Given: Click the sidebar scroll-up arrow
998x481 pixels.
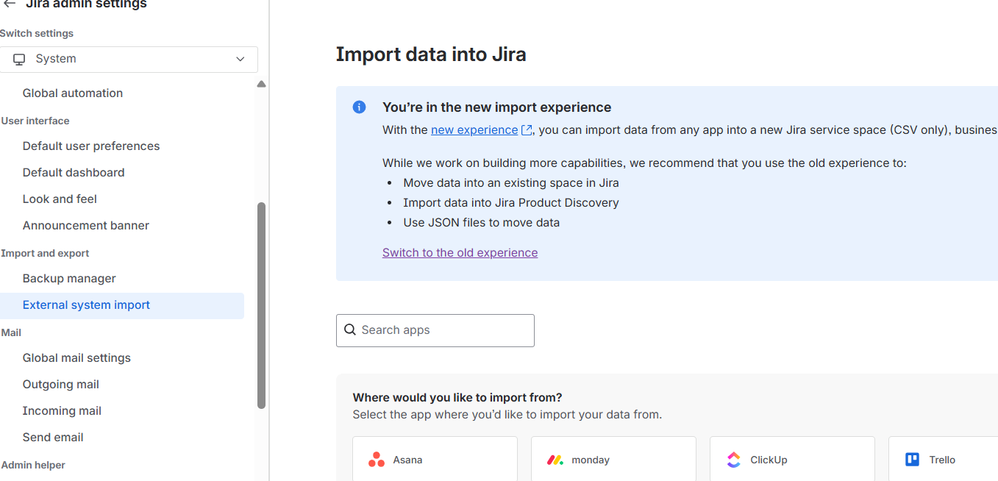Looking at the screenshot, I should tap(261, 85).
